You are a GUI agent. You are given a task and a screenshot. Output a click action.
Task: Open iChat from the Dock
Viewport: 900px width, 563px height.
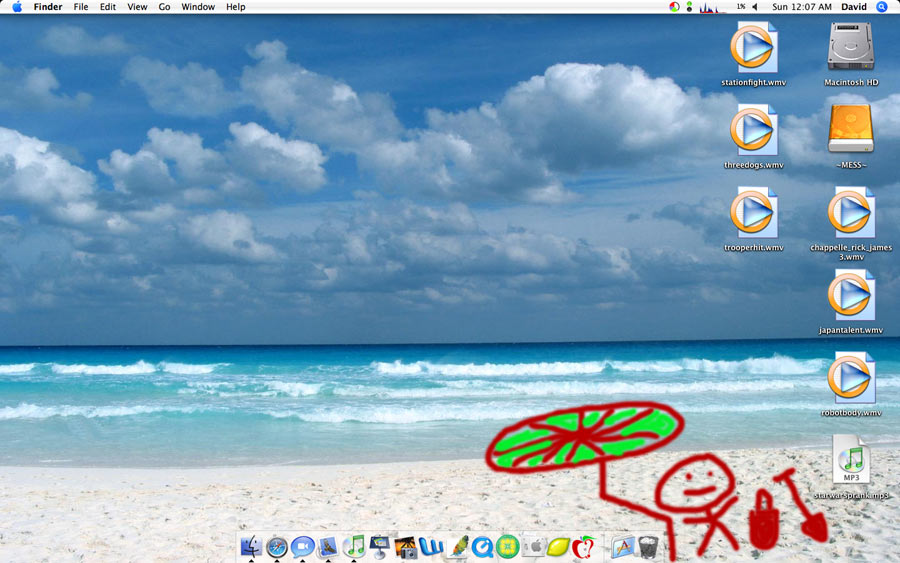[302, 547]
